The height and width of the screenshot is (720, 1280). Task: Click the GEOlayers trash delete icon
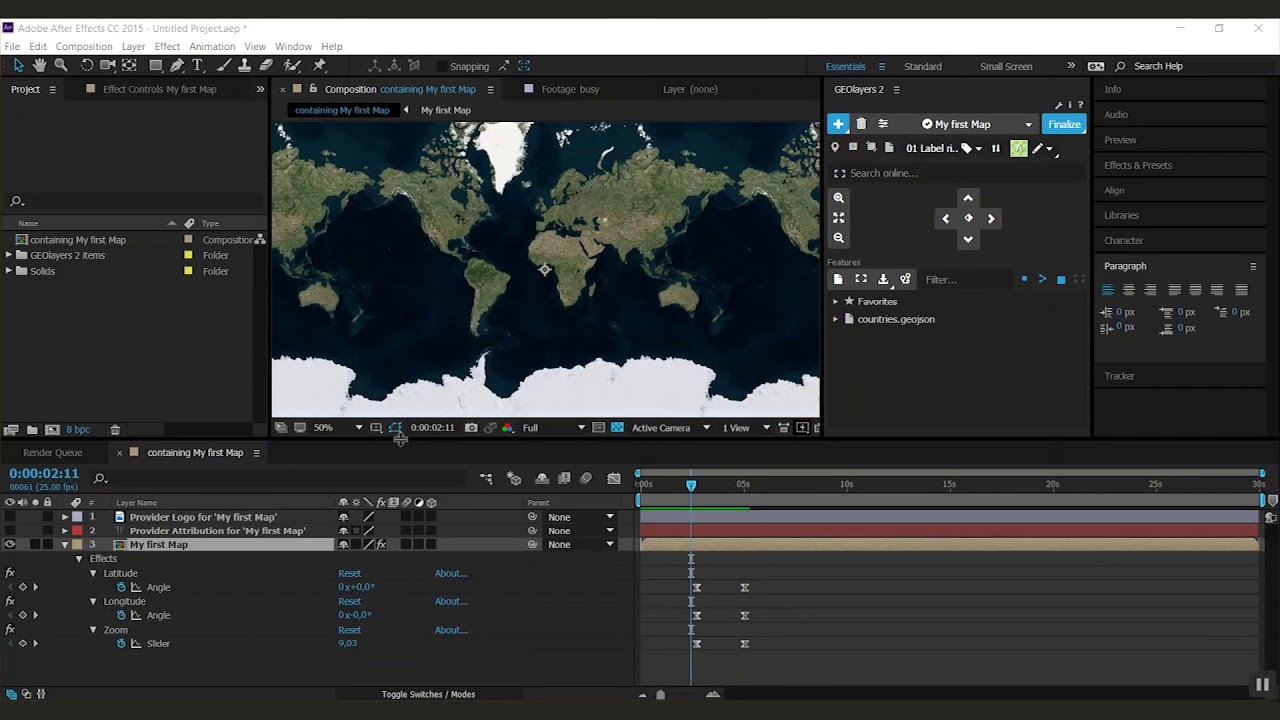861,124
